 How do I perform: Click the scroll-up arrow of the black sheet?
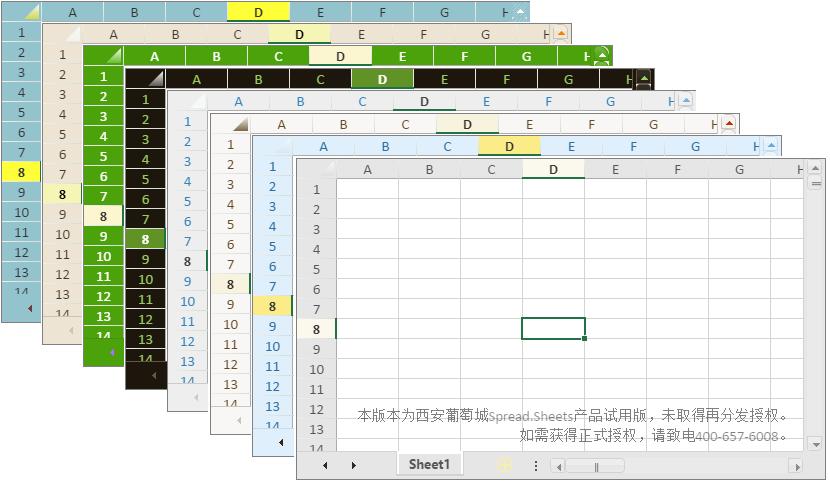(x=644, y=79)
